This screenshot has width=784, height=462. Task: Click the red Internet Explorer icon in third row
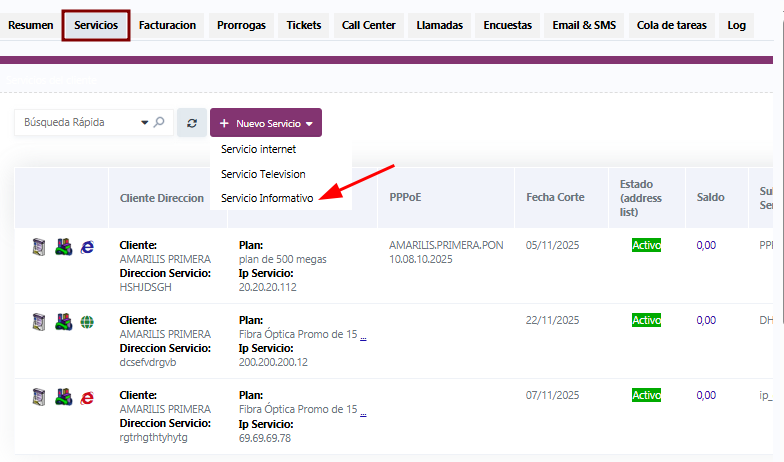87,397
